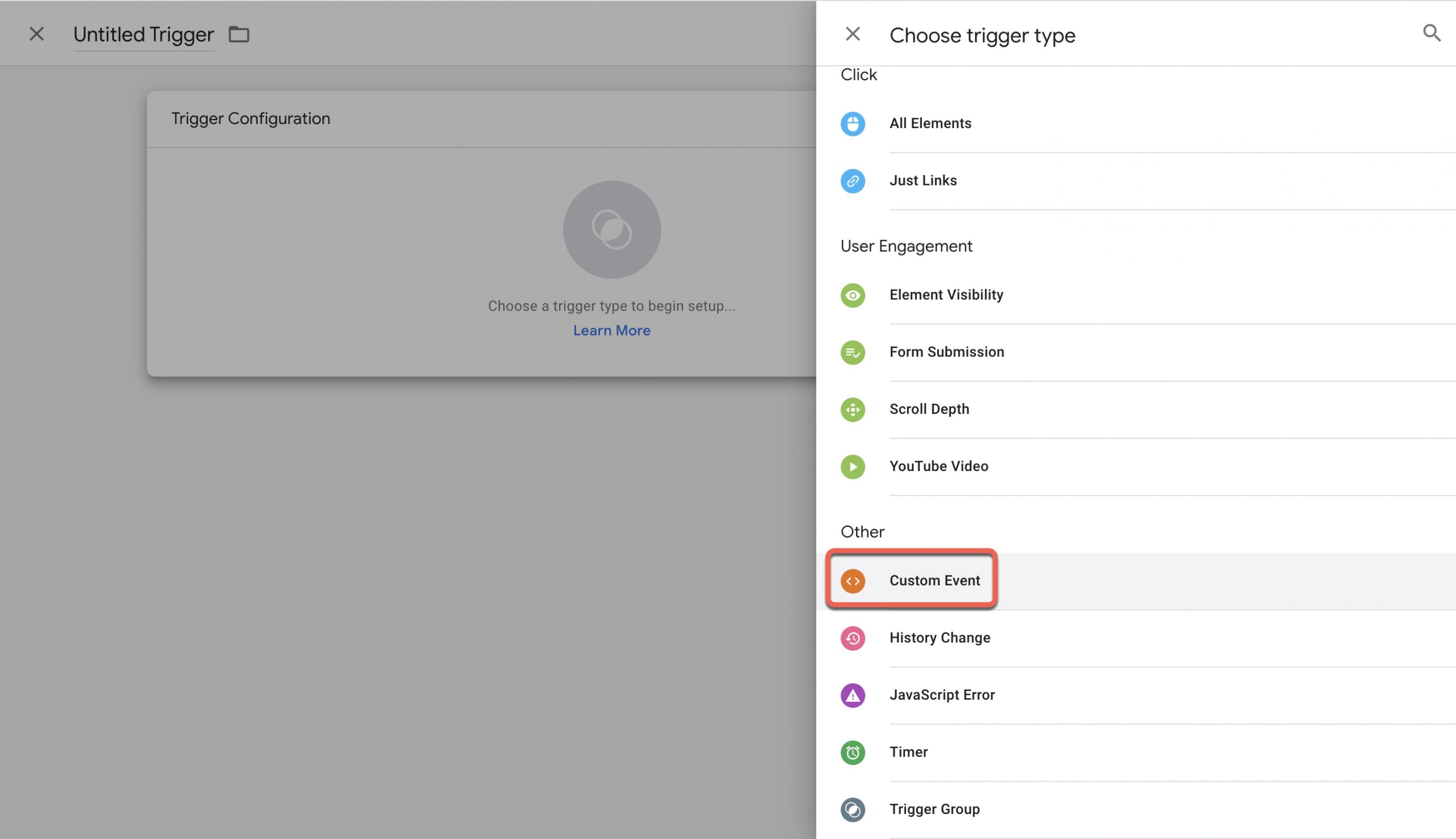The height and width of the screenshot is (839, 1456).
Task: Click the folder icon next to Untitled Trigger
Action: tap(240, 33)
